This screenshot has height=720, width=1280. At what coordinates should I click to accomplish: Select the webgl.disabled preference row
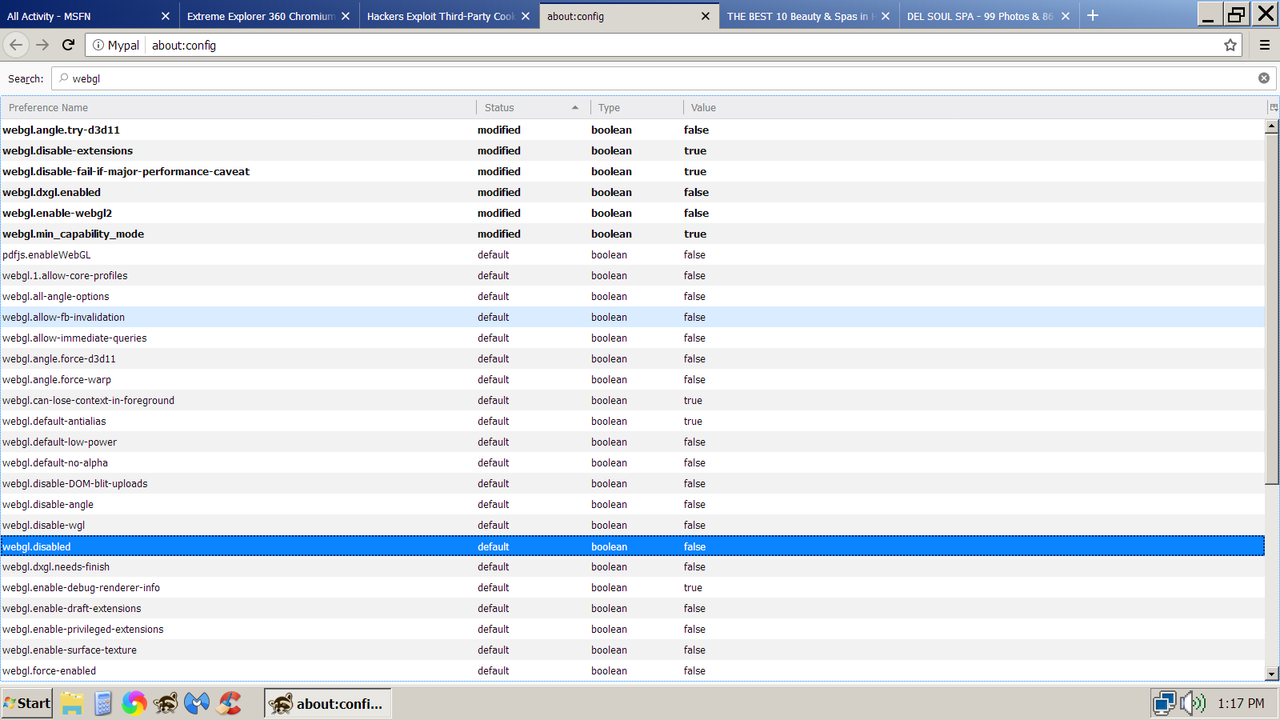coord(633,546)
